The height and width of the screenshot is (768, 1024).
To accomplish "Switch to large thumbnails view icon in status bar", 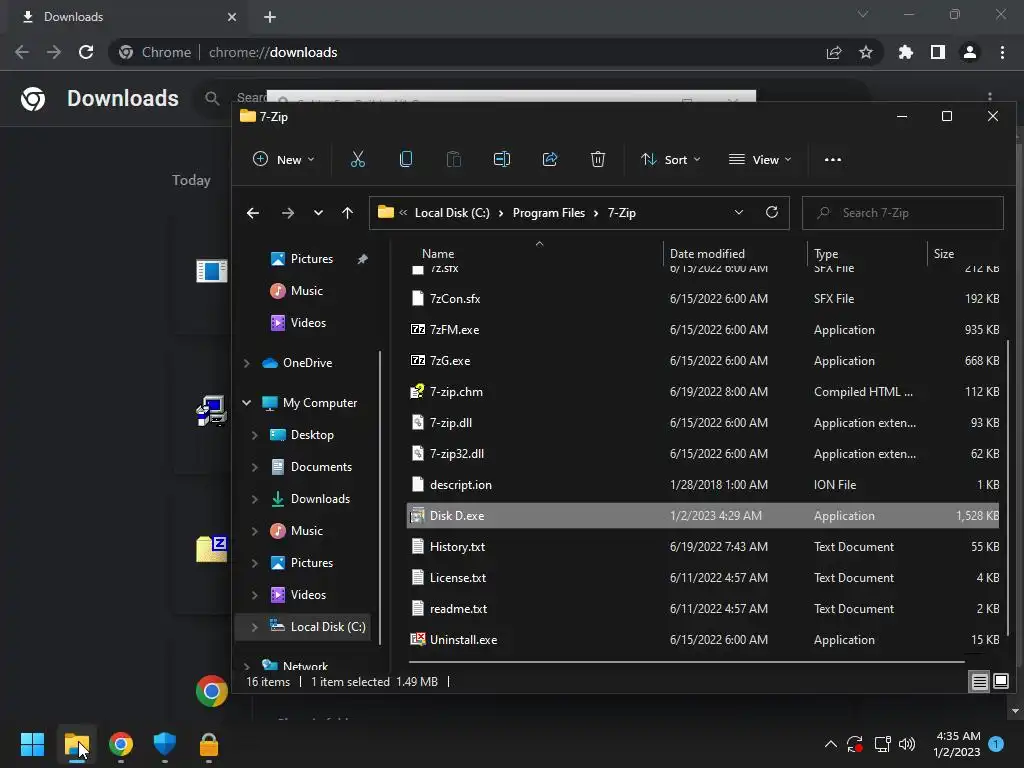I will pyautogui.click(x=1000, y=682).
